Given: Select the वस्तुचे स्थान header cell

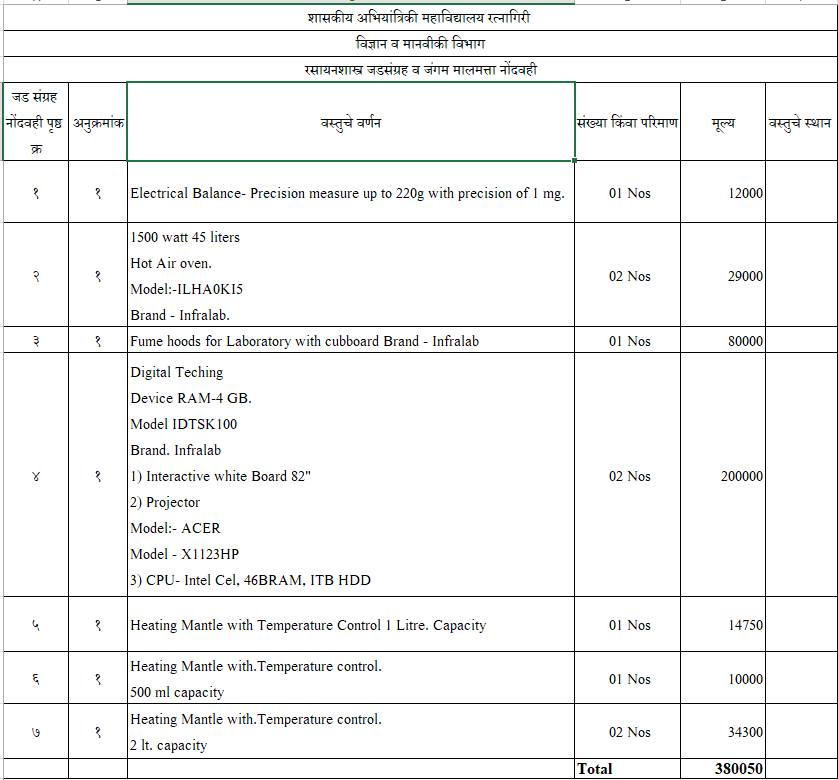Looking at the screenshot, I should pos(800,123).
